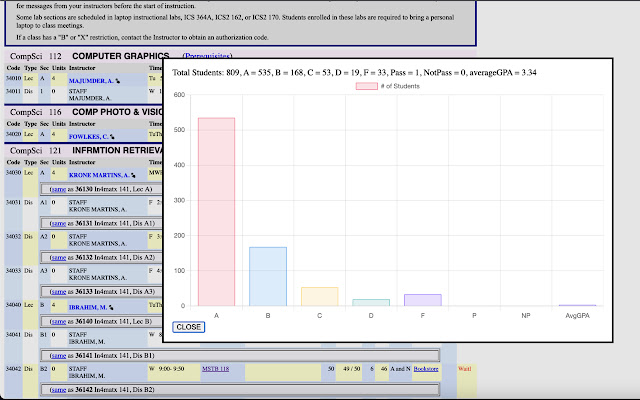This screenshot has width=640, height=400.
Task: Click the 'CompSci 116' heading
Action: (x=36, y=112)
